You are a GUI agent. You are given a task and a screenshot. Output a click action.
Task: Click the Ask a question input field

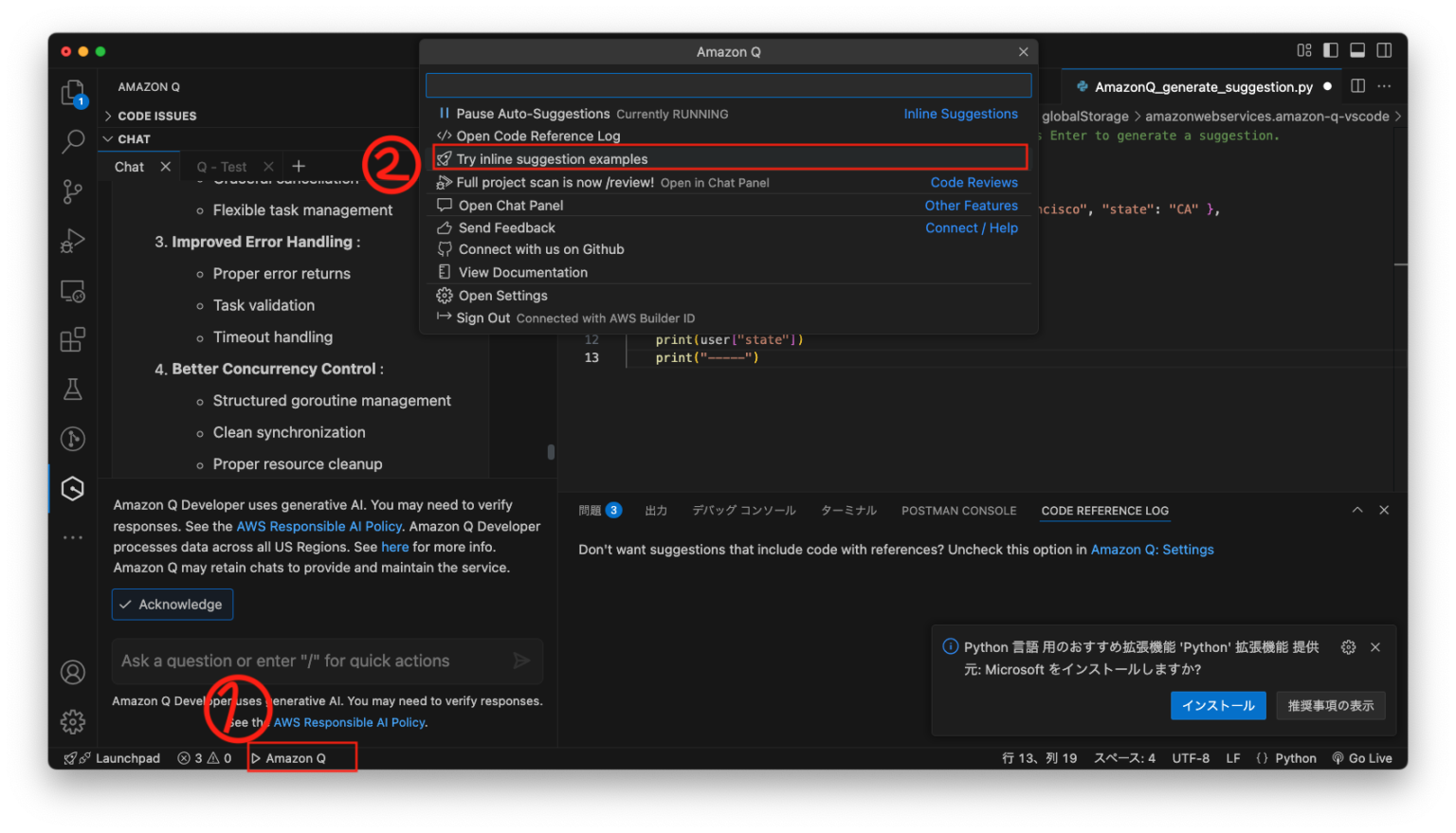point(313,661)
